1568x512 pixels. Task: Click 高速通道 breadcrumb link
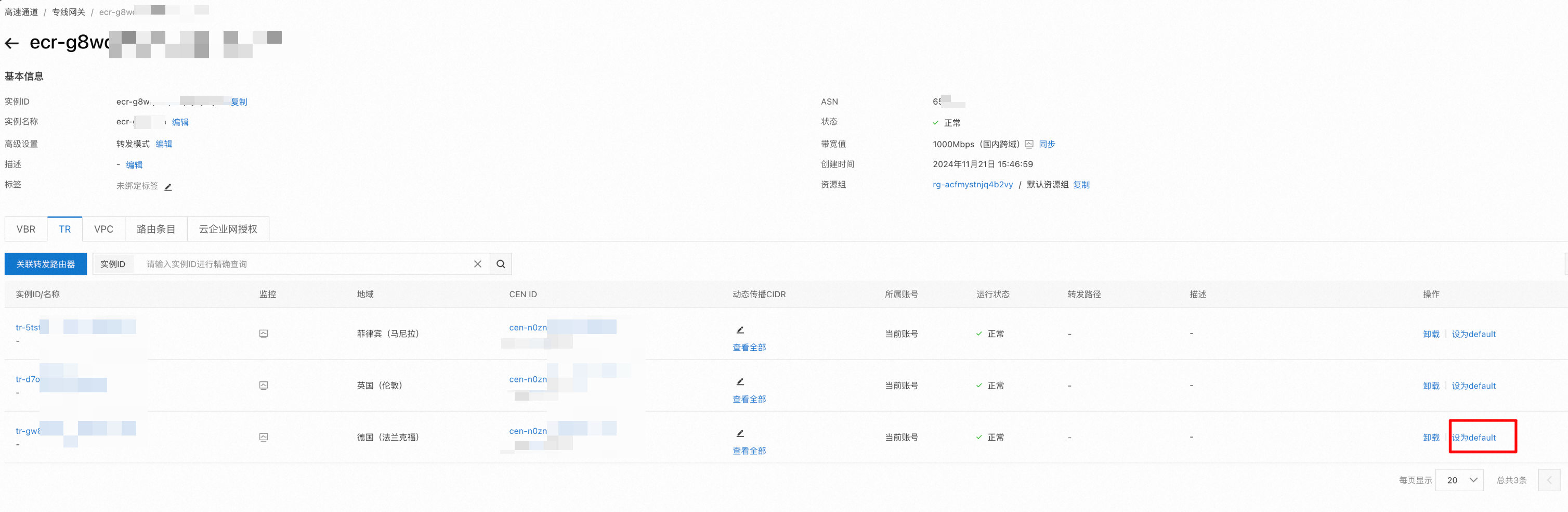click(x=21, y=12)
